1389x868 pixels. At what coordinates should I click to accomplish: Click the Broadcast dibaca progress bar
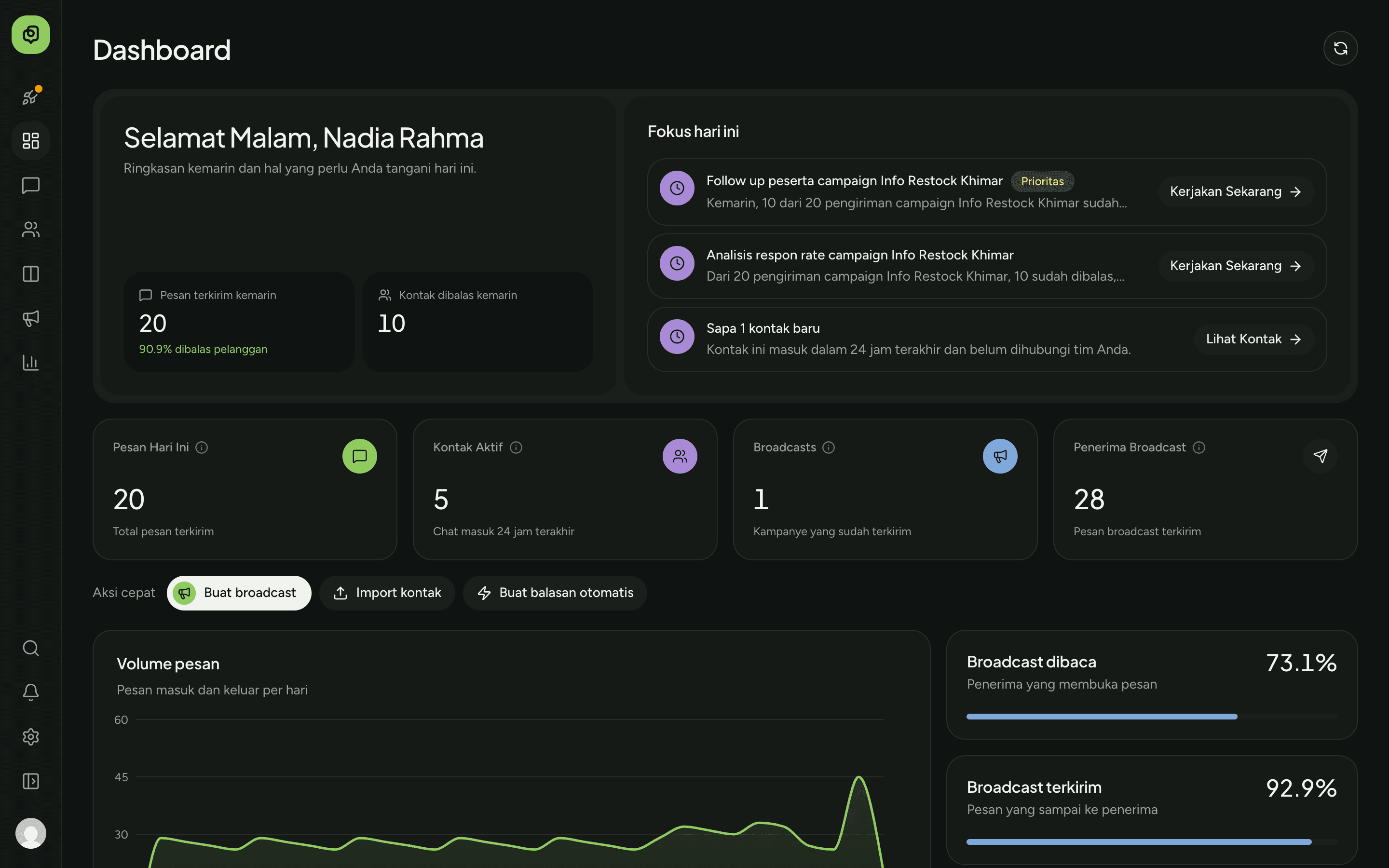pos(1152,717)
